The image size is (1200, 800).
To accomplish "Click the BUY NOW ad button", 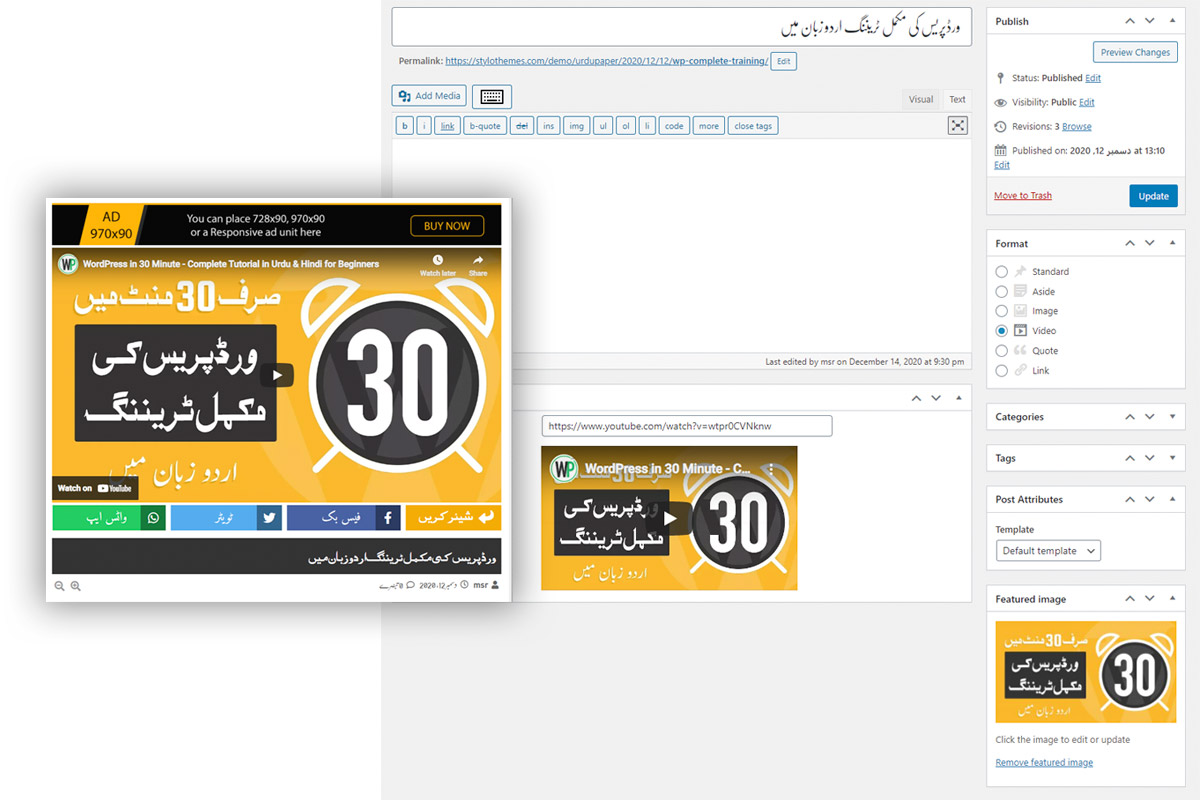I will [446, 226].
